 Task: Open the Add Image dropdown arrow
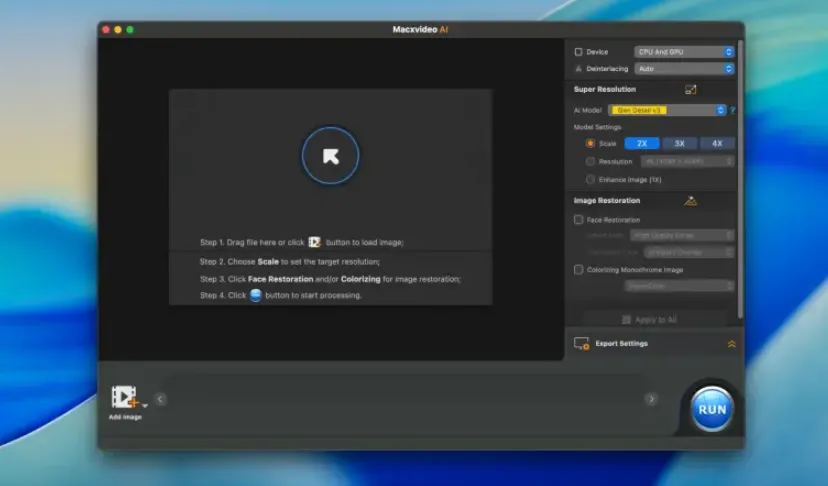[x=145, y=406]
